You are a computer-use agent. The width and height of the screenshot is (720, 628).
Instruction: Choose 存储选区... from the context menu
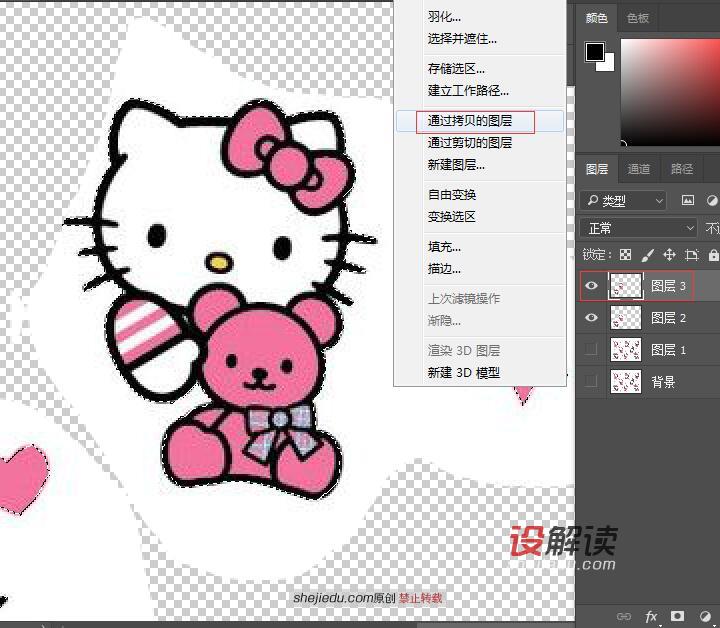coord(456,69)
